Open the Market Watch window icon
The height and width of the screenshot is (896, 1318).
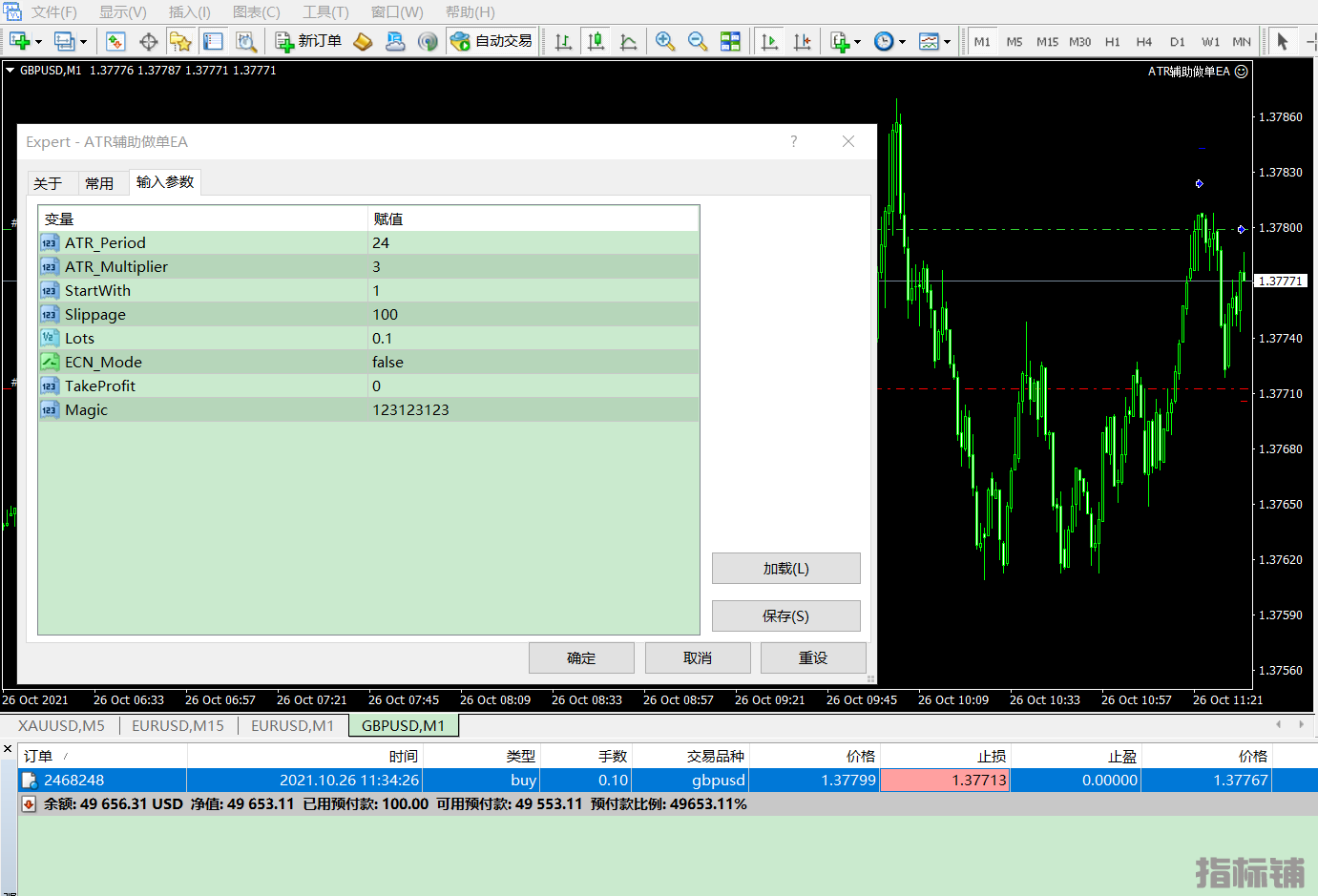click(x=115, y=41)
